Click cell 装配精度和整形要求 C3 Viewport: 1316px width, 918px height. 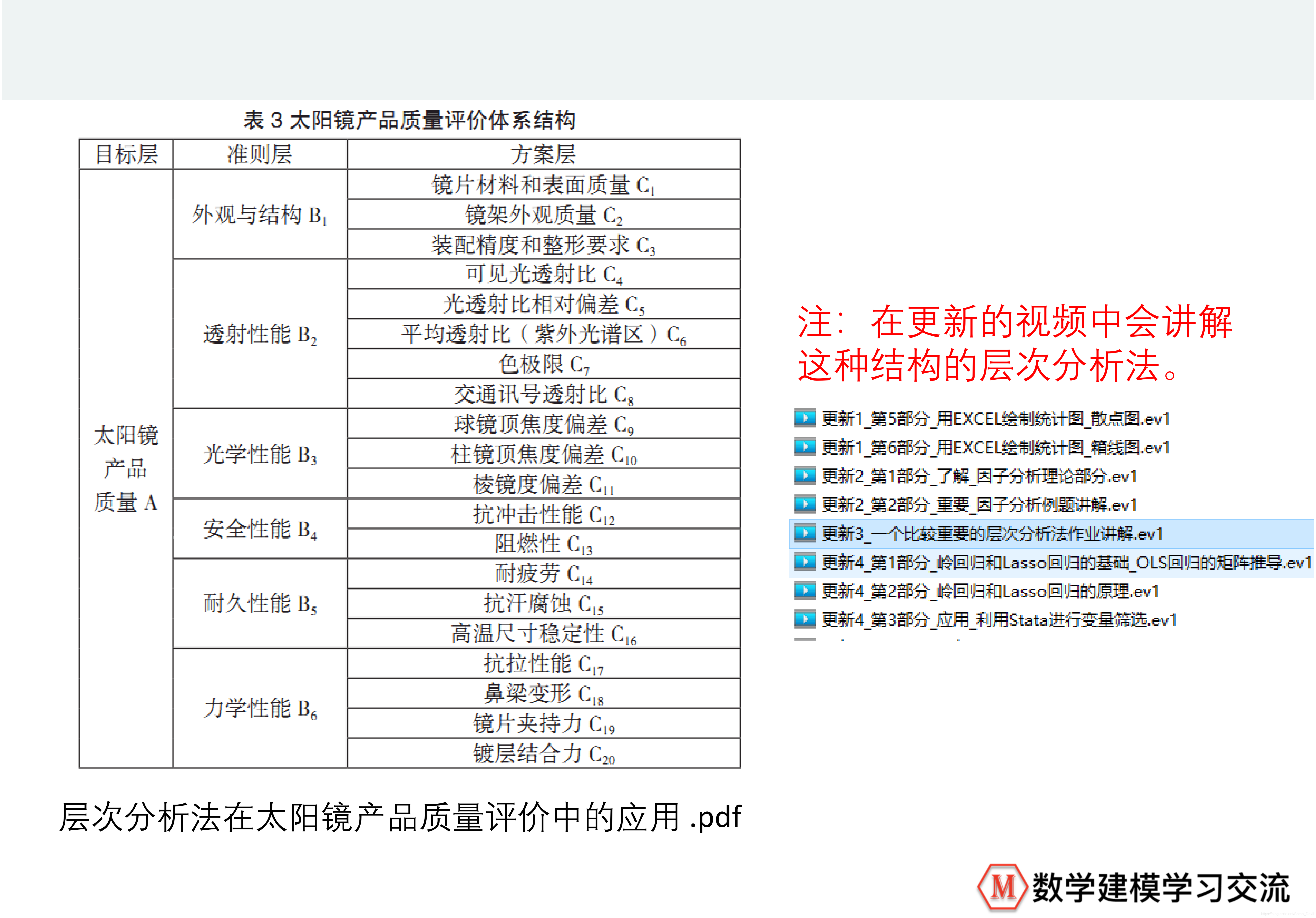[543, 245]
